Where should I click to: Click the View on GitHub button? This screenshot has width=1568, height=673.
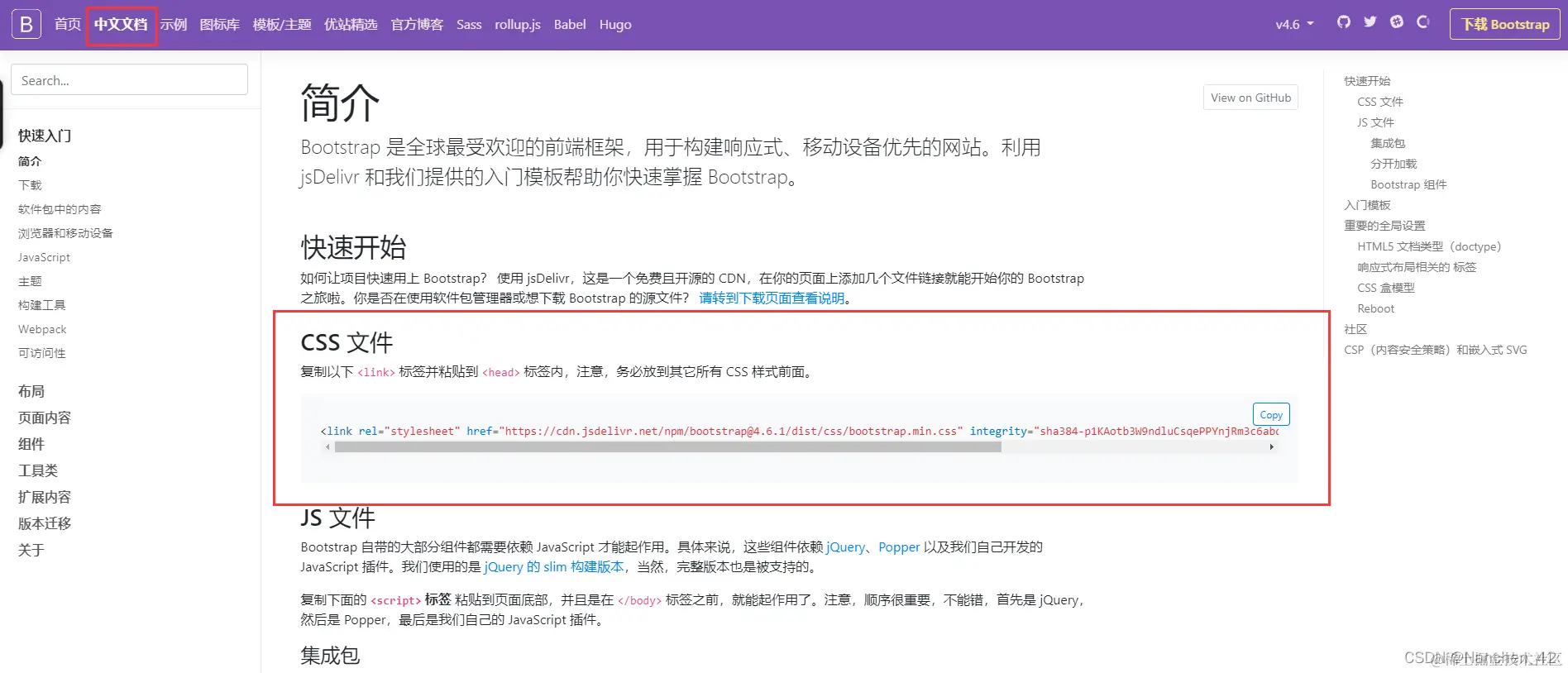1250,98
